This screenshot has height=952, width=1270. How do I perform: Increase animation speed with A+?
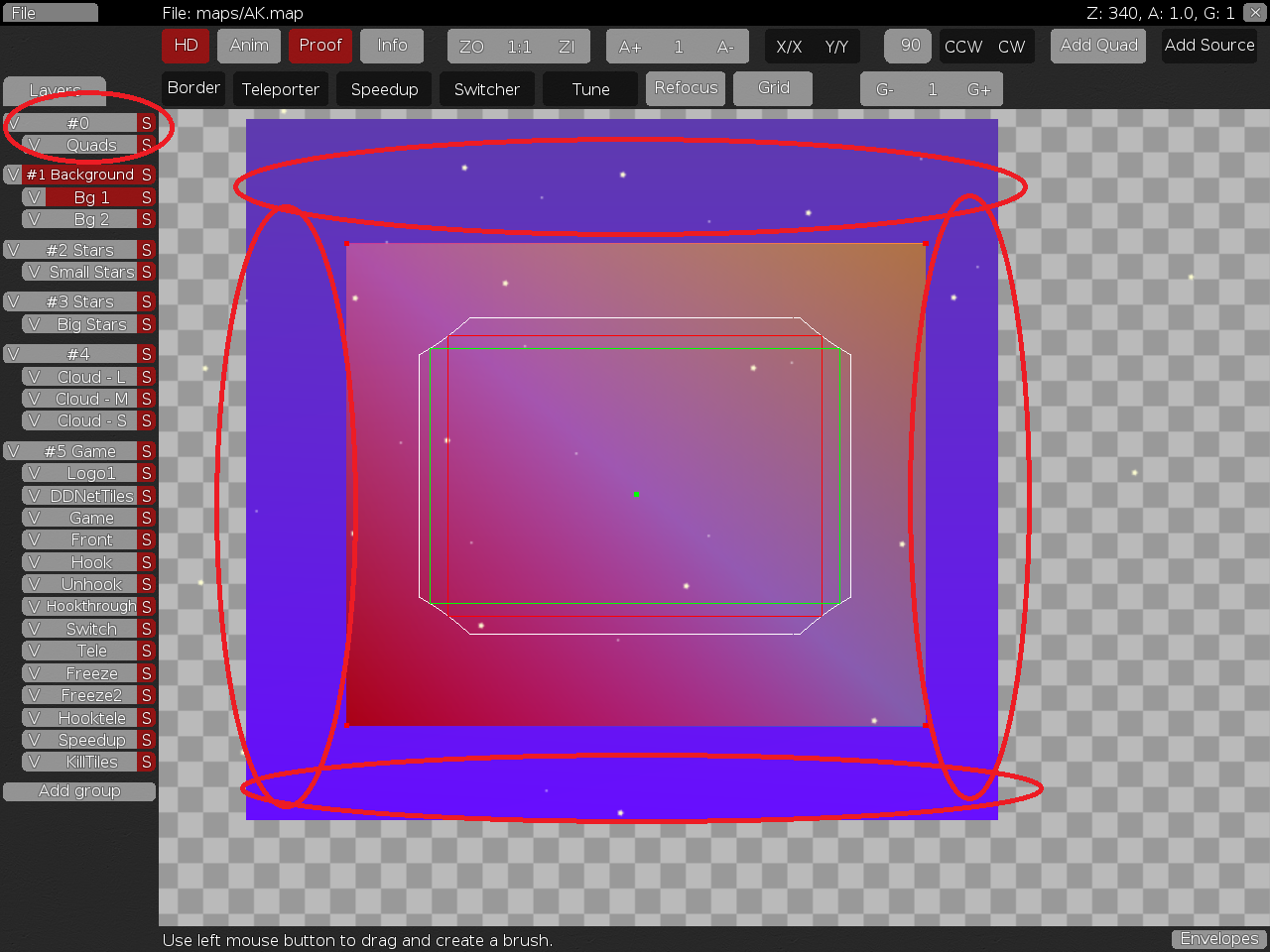tap(630, 47)
